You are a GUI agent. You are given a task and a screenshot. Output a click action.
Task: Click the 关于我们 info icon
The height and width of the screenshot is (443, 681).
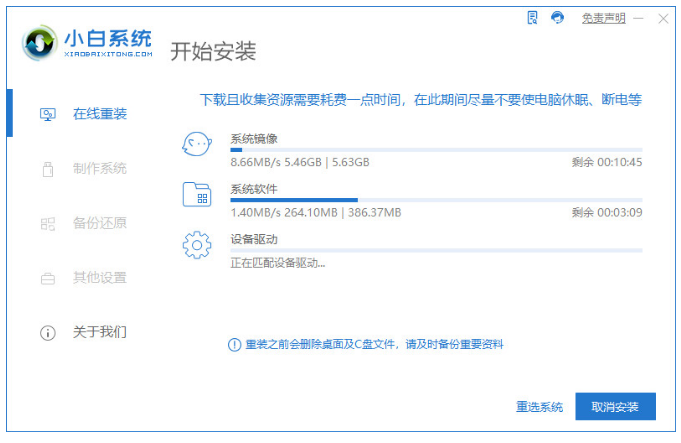coord(48,333)
